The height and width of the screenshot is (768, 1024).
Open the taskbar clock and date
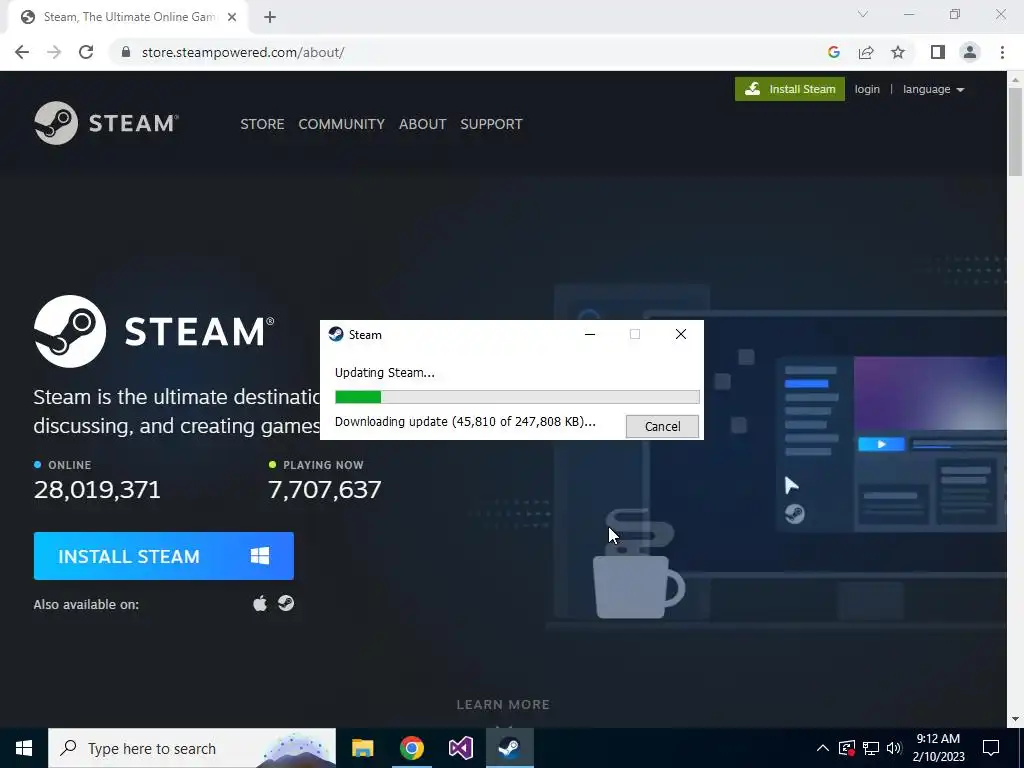[x=938, y=748]
